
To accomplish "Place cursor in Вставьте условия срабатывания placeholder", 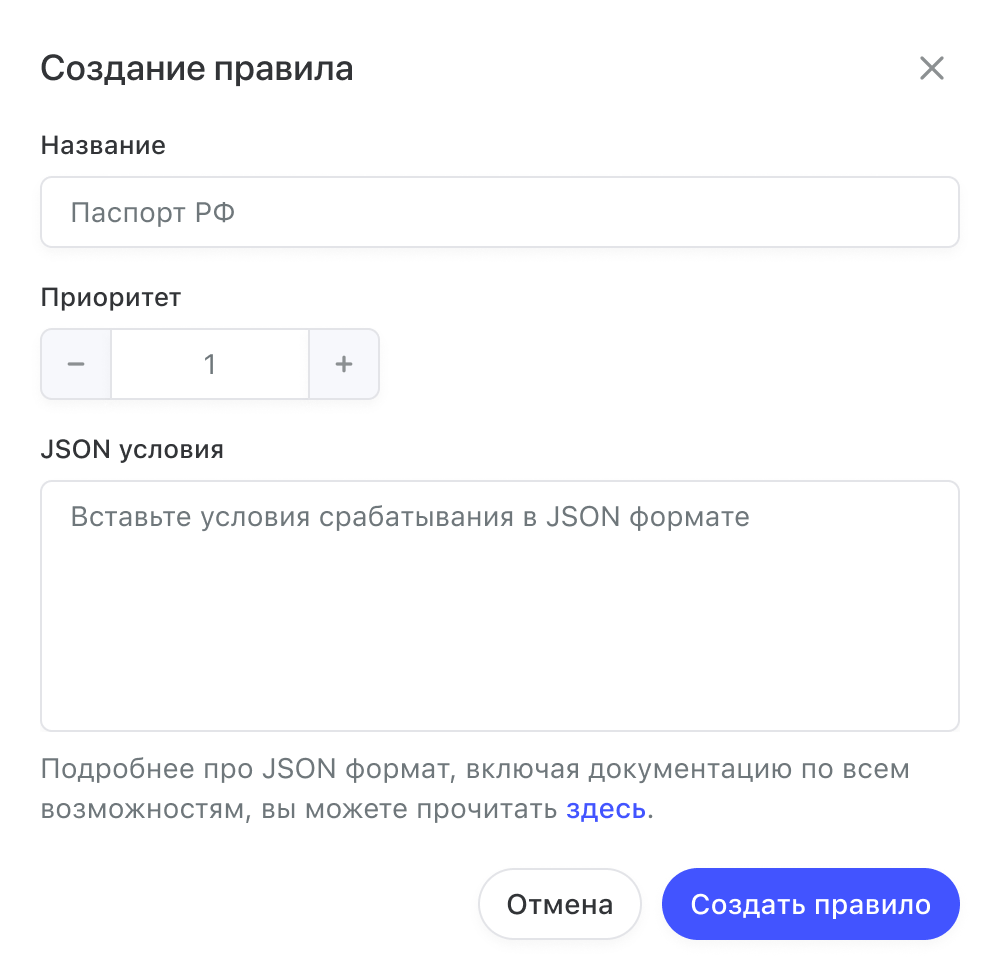I will (410, 518).
